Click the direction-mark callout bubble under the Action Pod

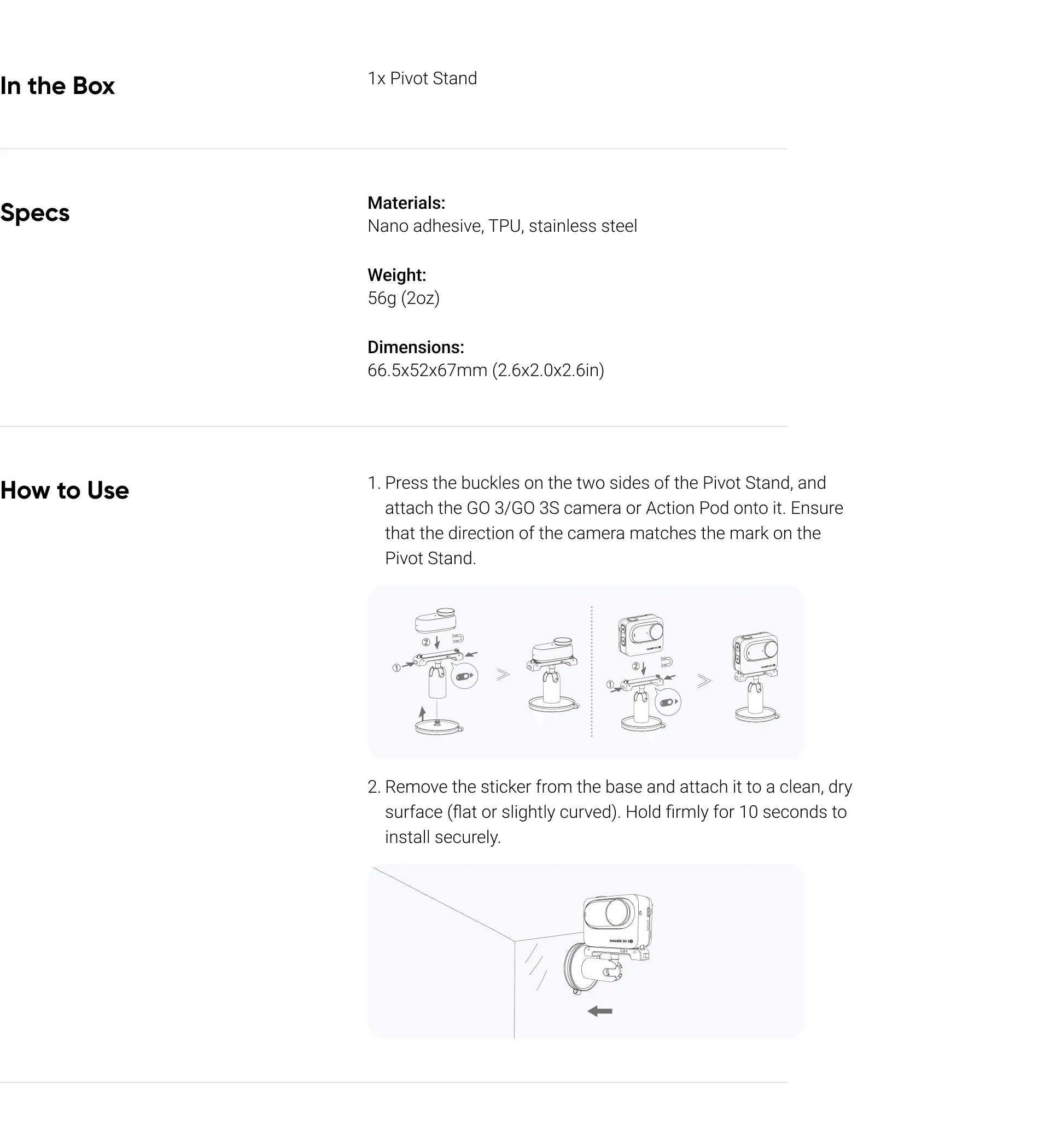668,702
